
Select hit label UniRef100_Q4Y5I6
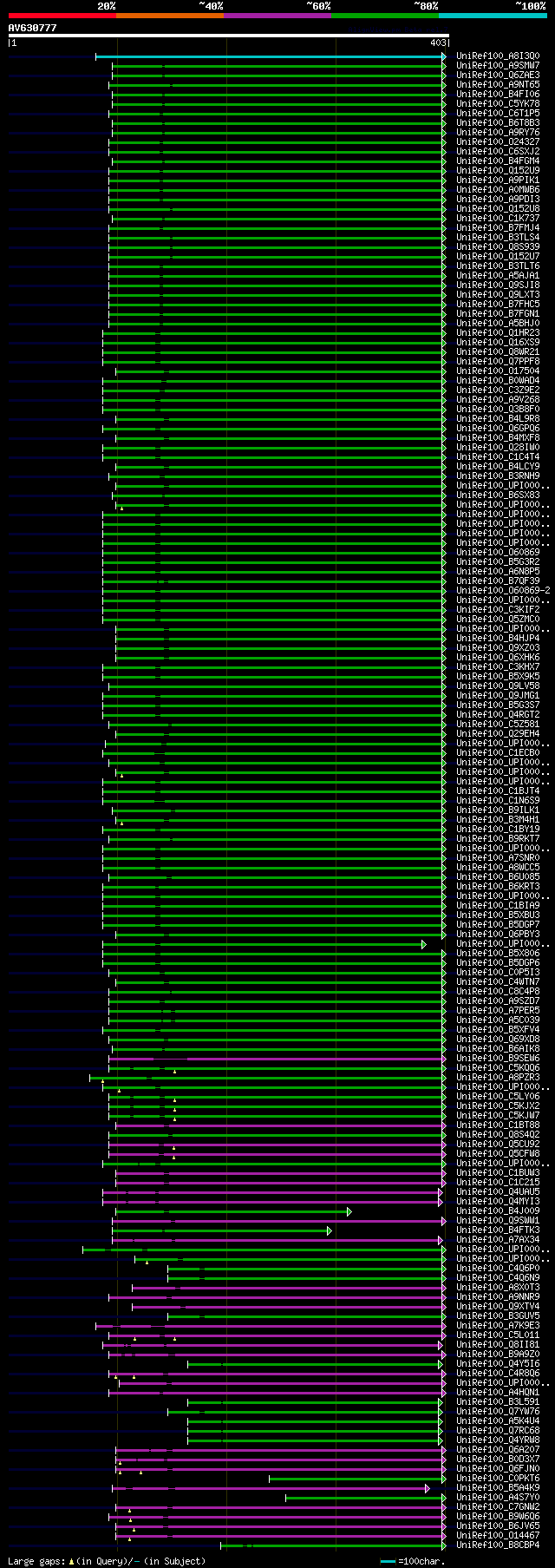498,1364
